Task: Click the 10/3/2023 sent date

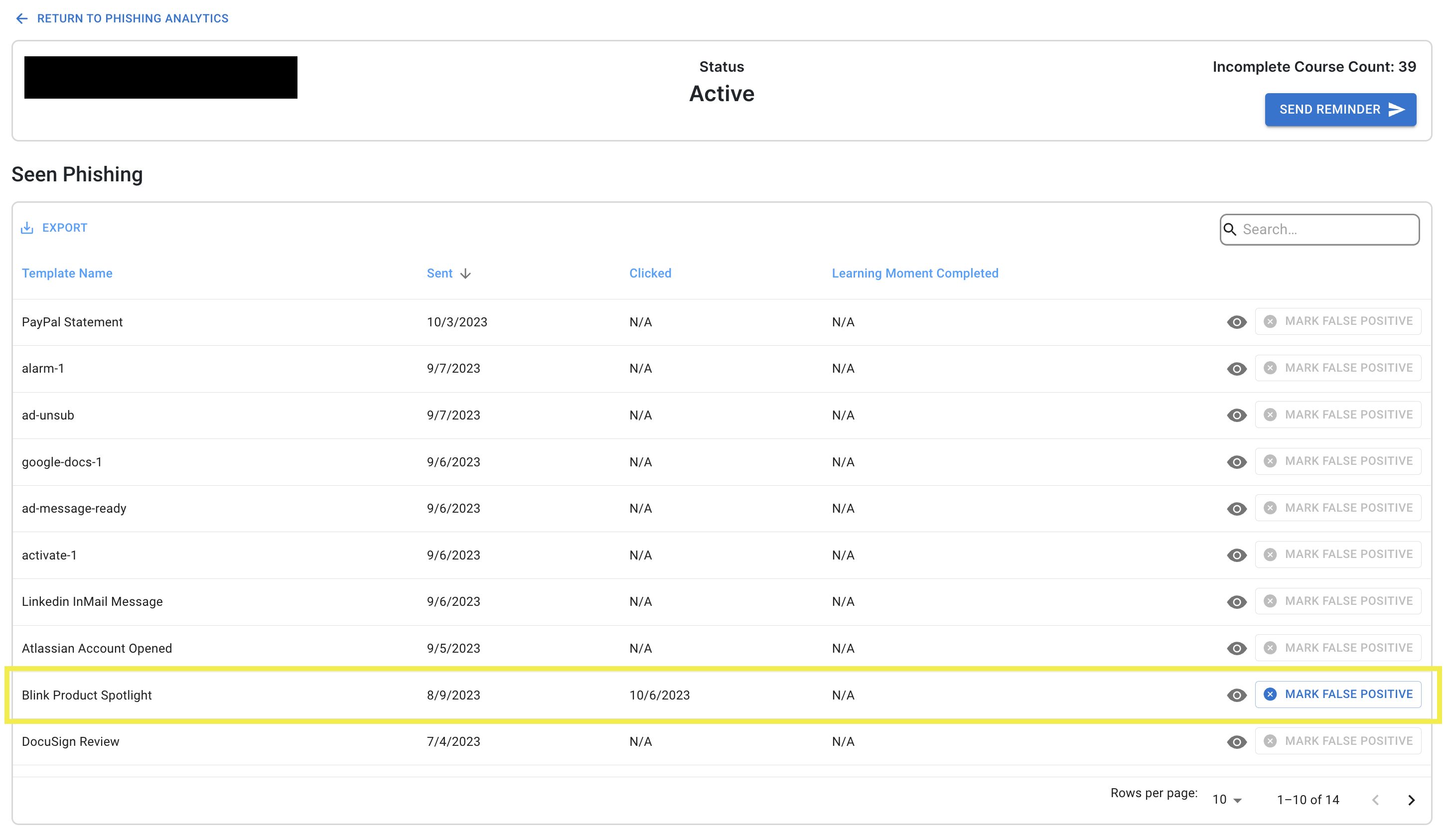Action: click(457, 322)
